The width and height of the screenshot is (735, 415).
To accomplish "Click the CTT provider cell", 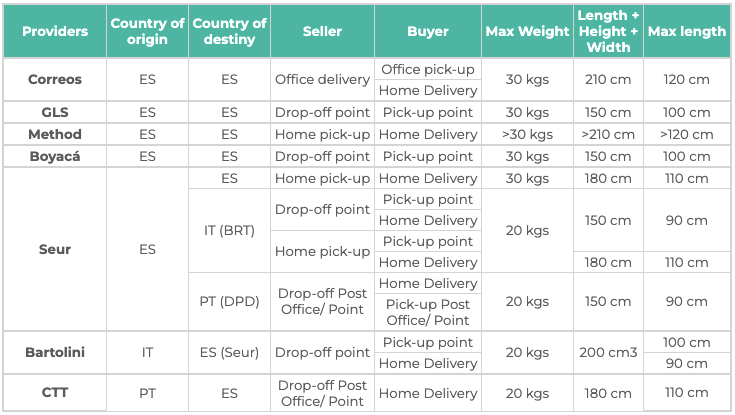I will coord(55,392).
